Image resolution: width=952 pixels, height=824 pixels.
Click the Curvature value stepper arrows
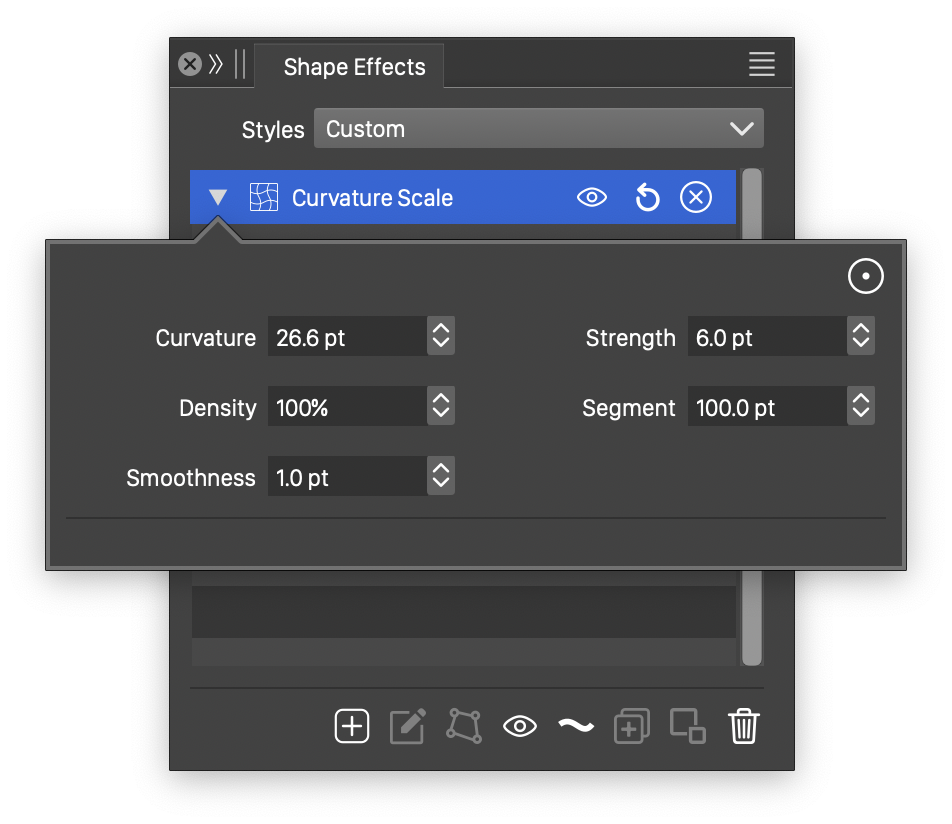[x=441, y=338]
